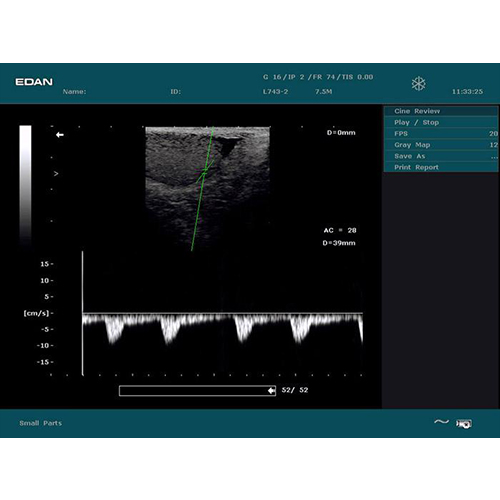Viewport: 500px width, 500px height.
Task: Click the AC power tilde icon
Action: [x=441, y=422]
